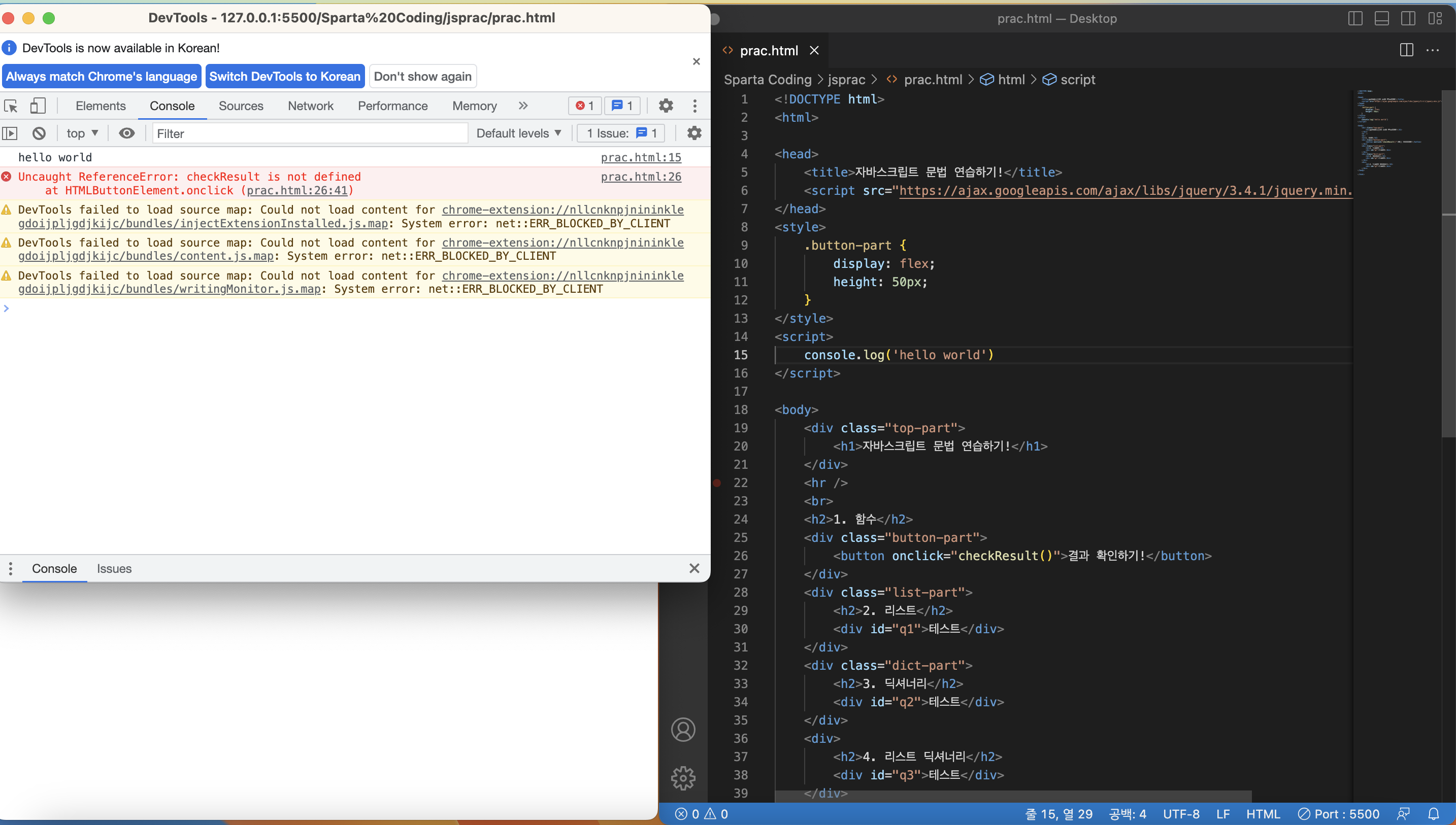Screen dimensions: 1456x825
Task: Switch to the Sources tab
Action: click(x=241, y=106)
